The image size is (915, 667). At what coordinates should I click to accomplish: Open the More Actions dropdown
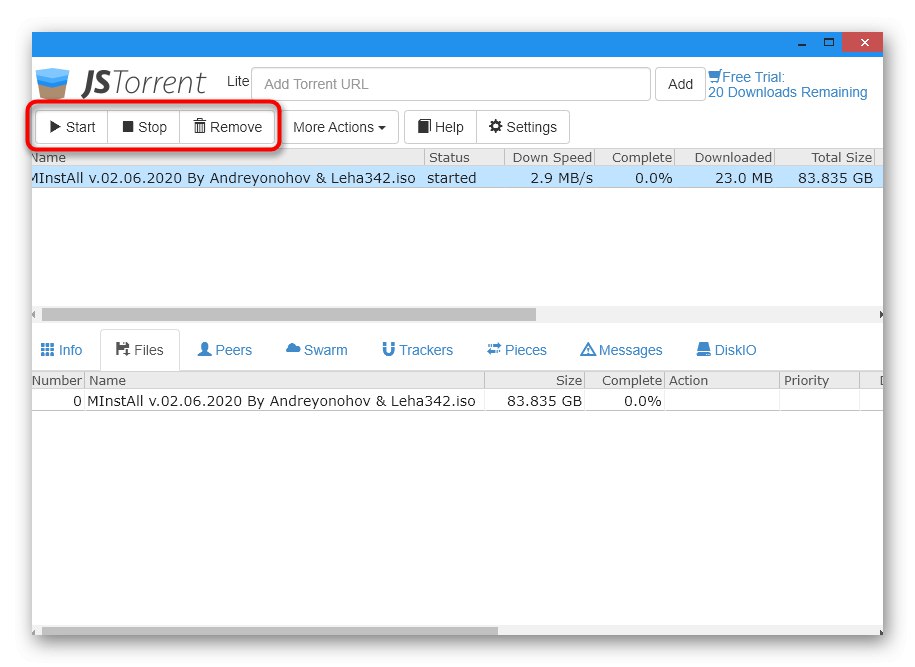(x=339, y=127)
